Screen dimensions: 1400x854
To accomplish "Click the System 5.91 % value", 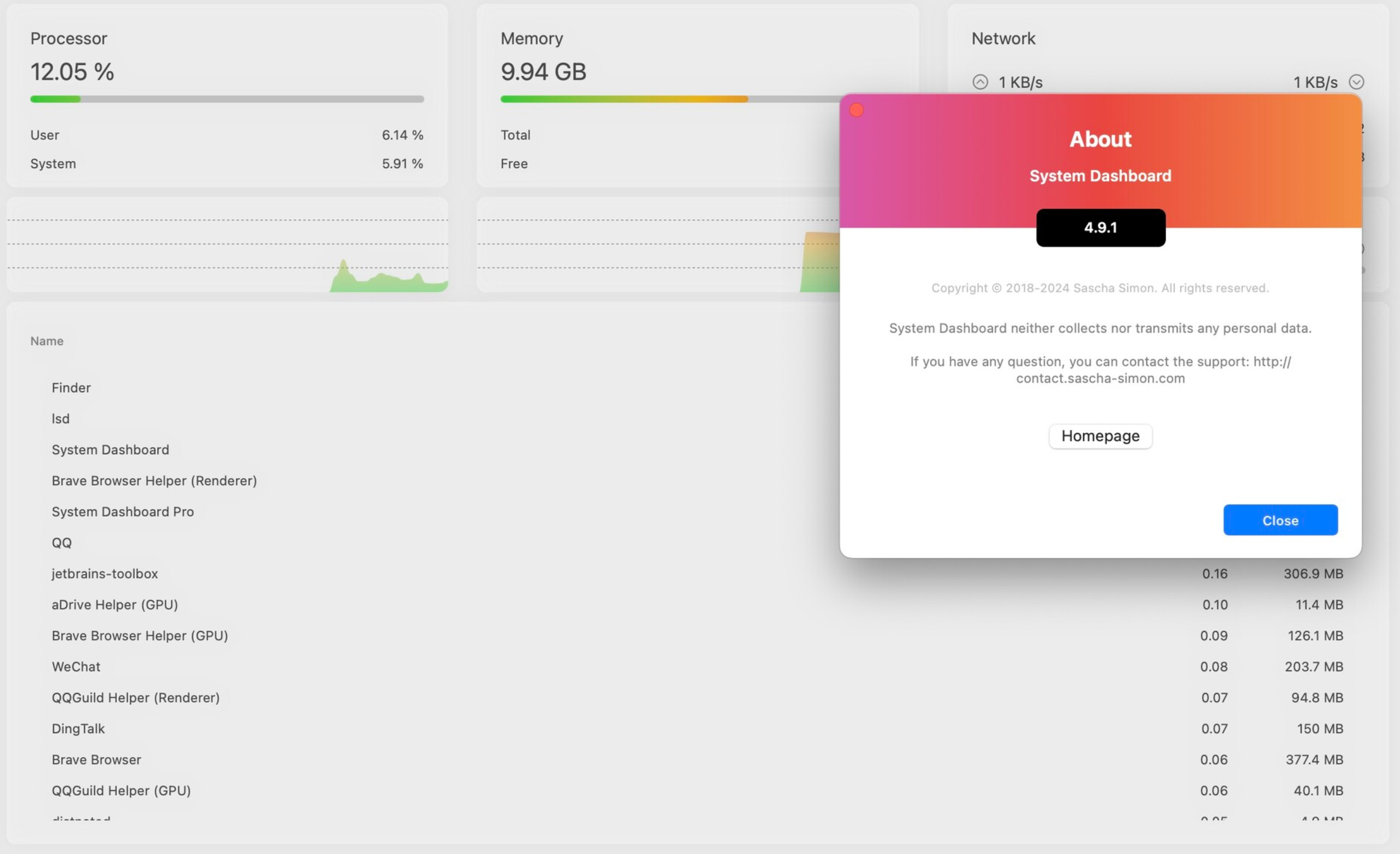I will (402, 164).
